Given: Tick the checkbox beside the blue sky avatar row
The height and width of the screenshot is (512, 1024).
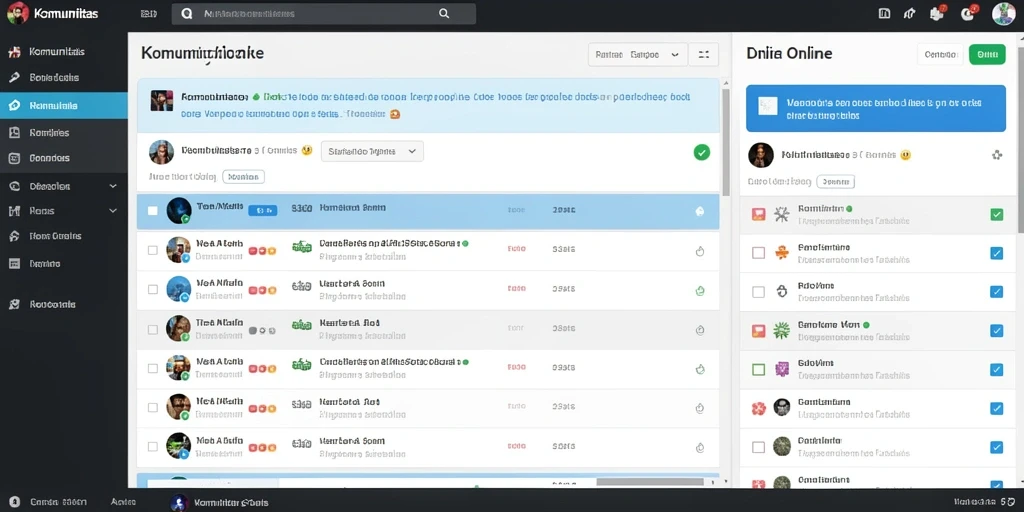Looking at the screenshot, I should pyautogui.click(x=153, y=289).
